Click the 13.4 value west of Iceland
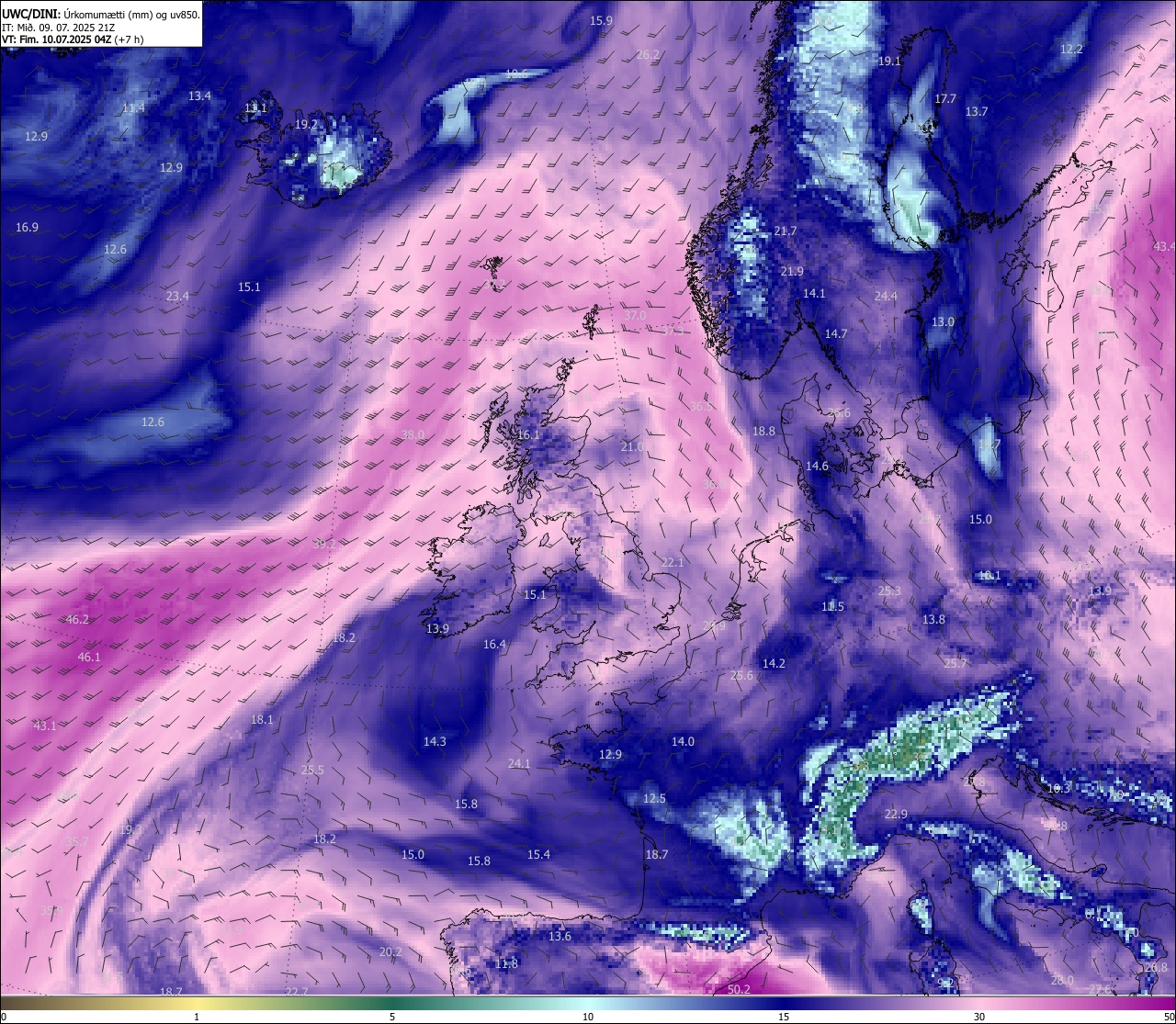Viewport: 1176px width, 1024px height. tap(199, 96)
